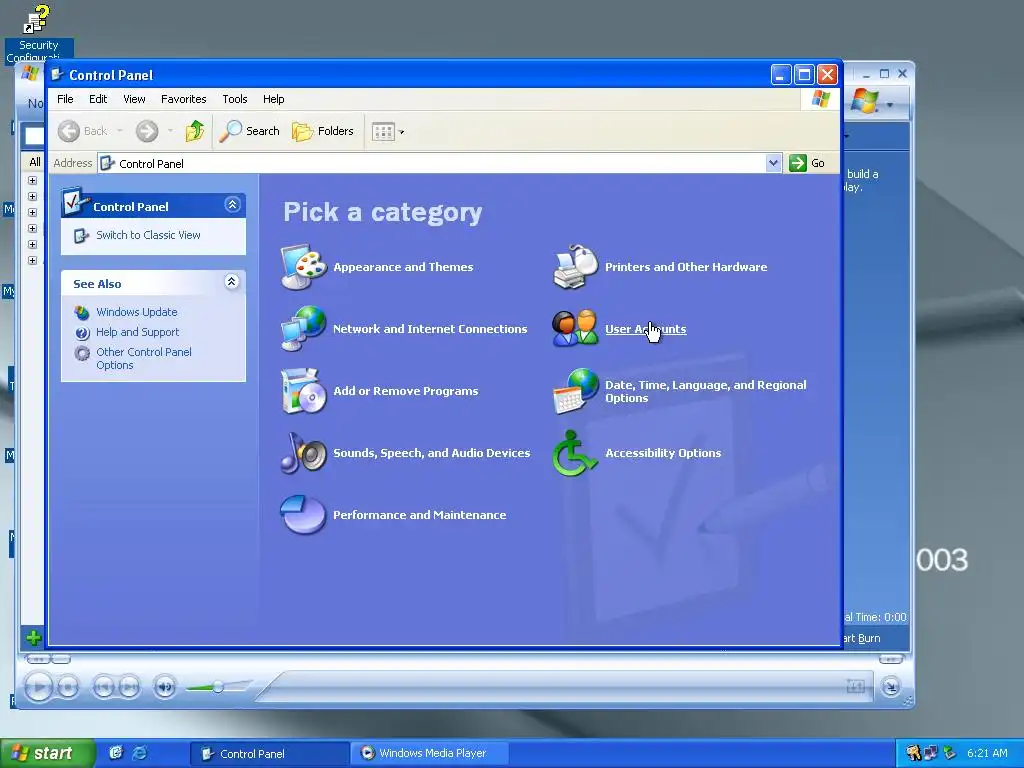Click Play in Windows Media Player
The width and height of the screenshot is (1024, 768).
pos(39,686)
